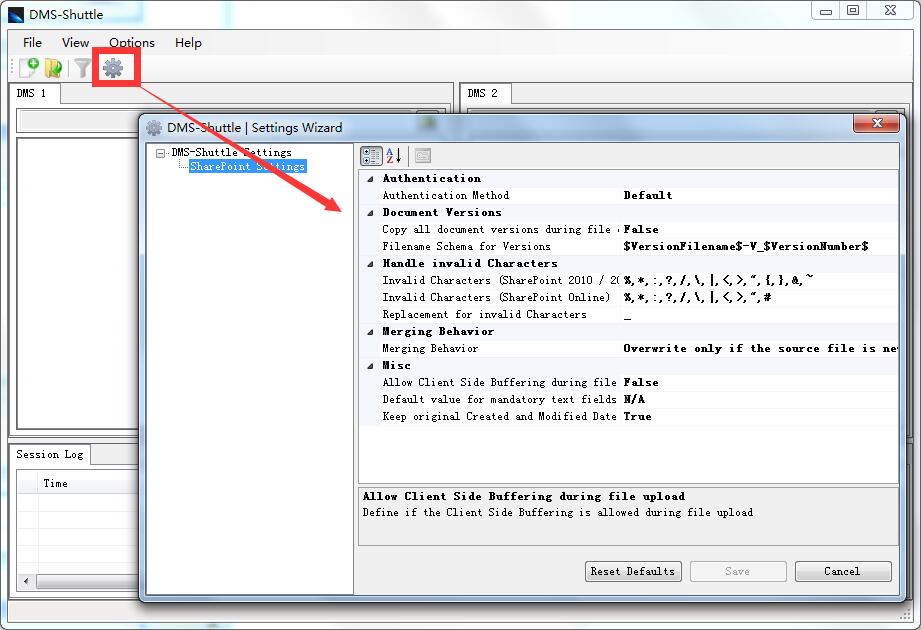The image size is (921, 630).
Task: Collapse the Document Versions category
Action: (x=370, y=213)
